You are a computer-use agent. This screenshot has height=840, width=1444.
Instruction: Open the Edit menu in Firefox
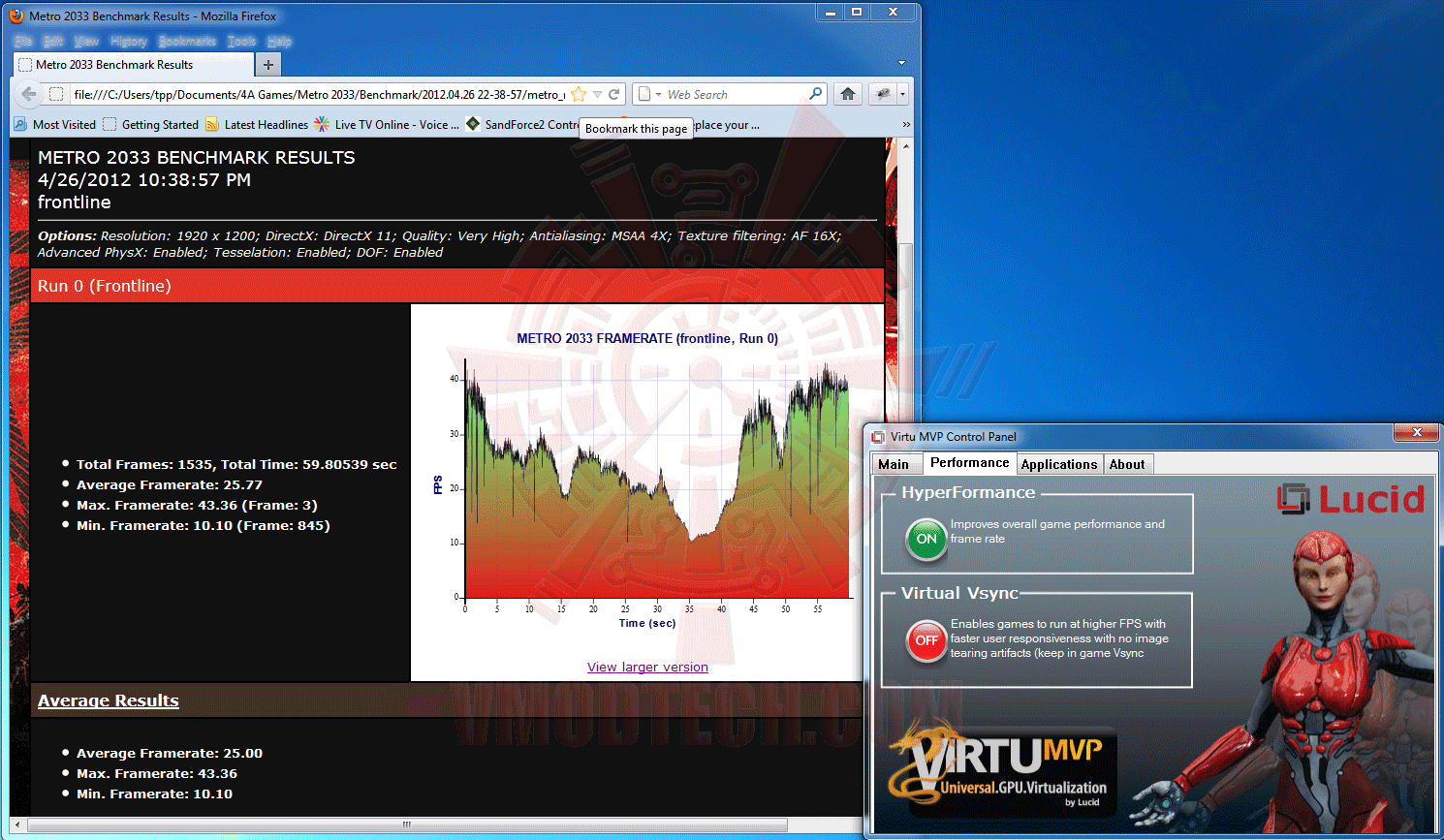point(53,41)
